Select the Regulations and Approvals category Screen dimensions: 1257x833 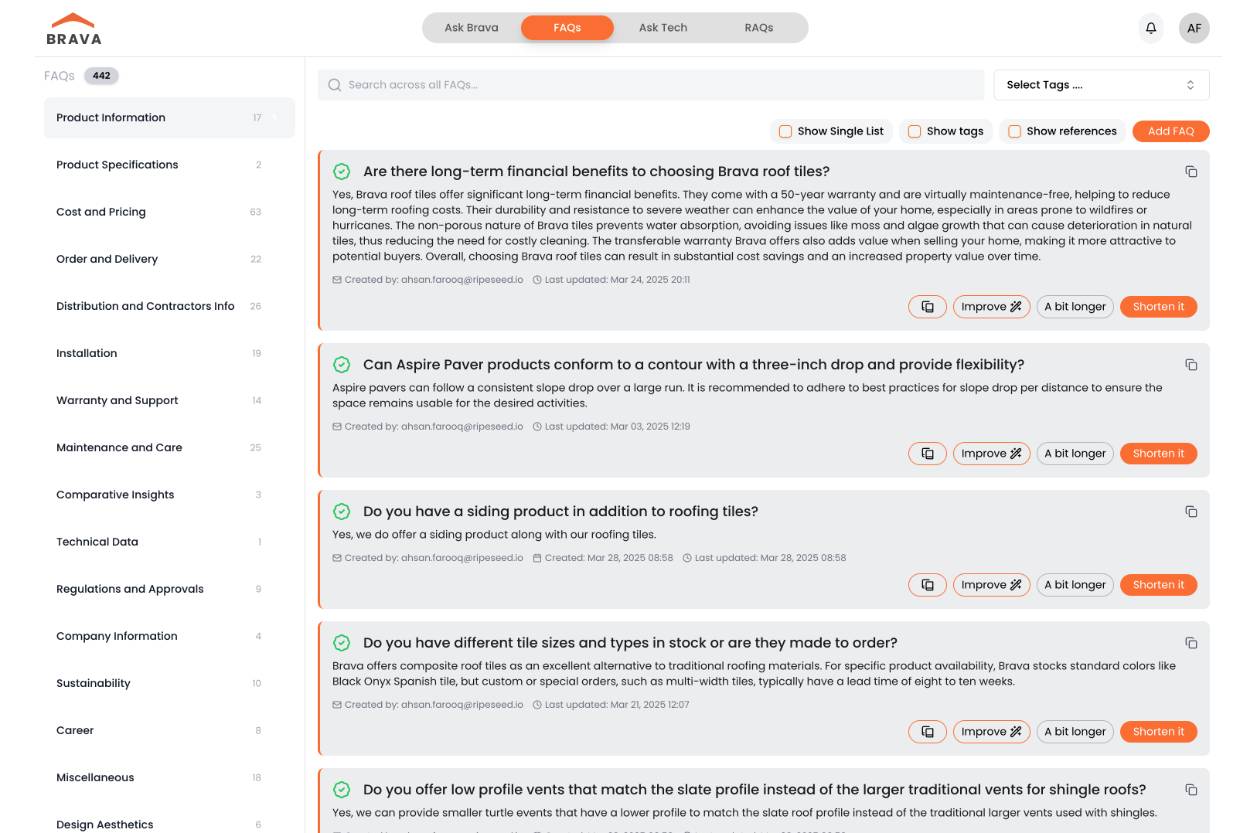click(169, 588)
